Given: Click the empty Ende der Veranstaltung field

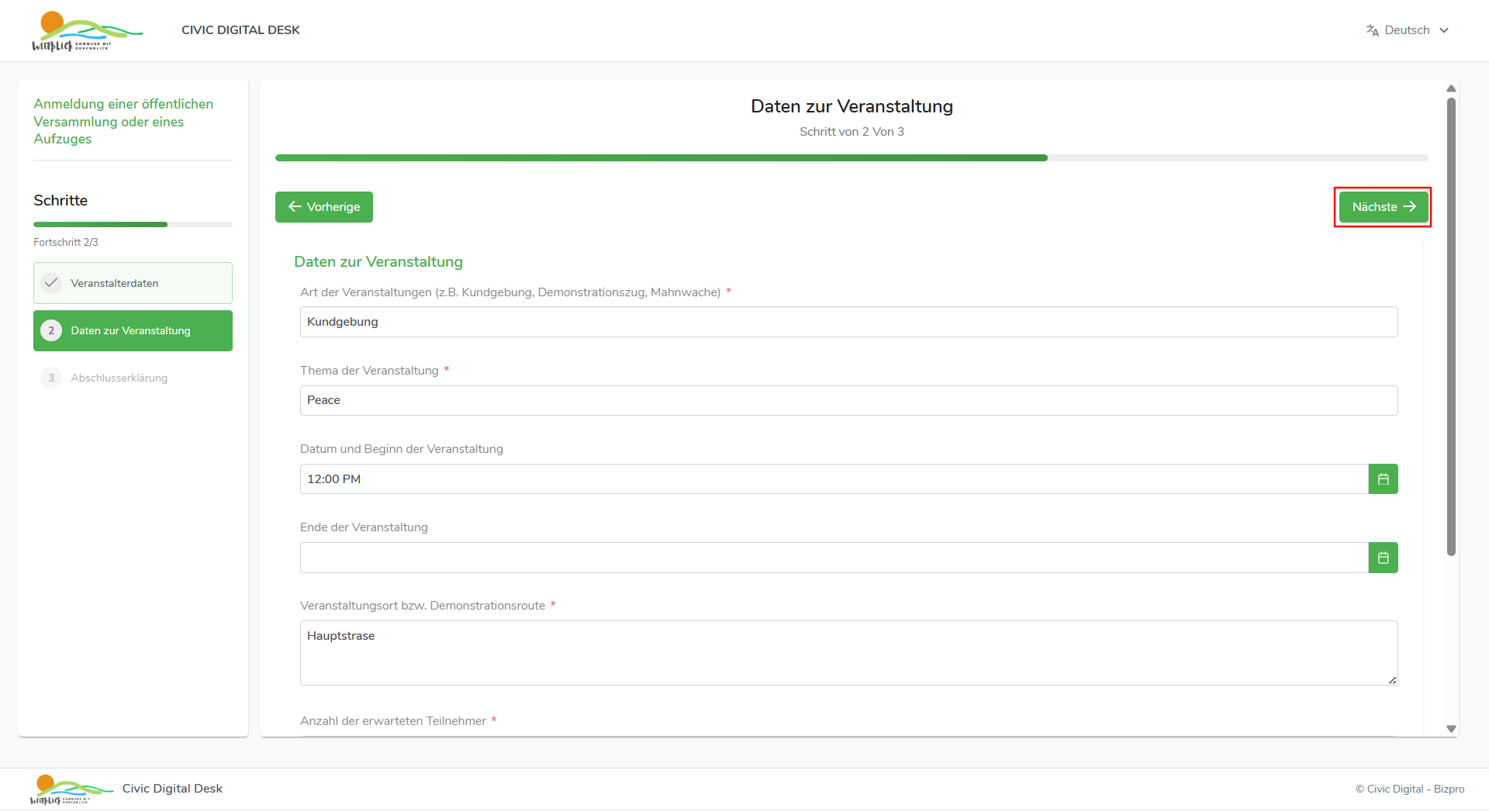Looking at the screenshot, I should (834, 558).
